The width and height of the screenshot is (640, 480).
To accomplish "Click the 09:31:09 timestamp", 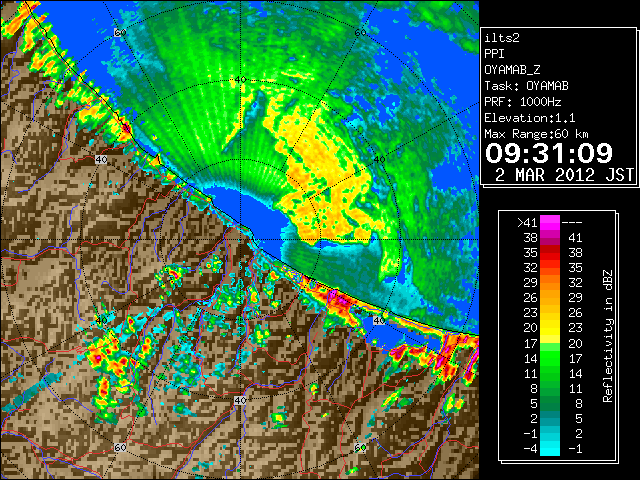I will tap(549, 153).
